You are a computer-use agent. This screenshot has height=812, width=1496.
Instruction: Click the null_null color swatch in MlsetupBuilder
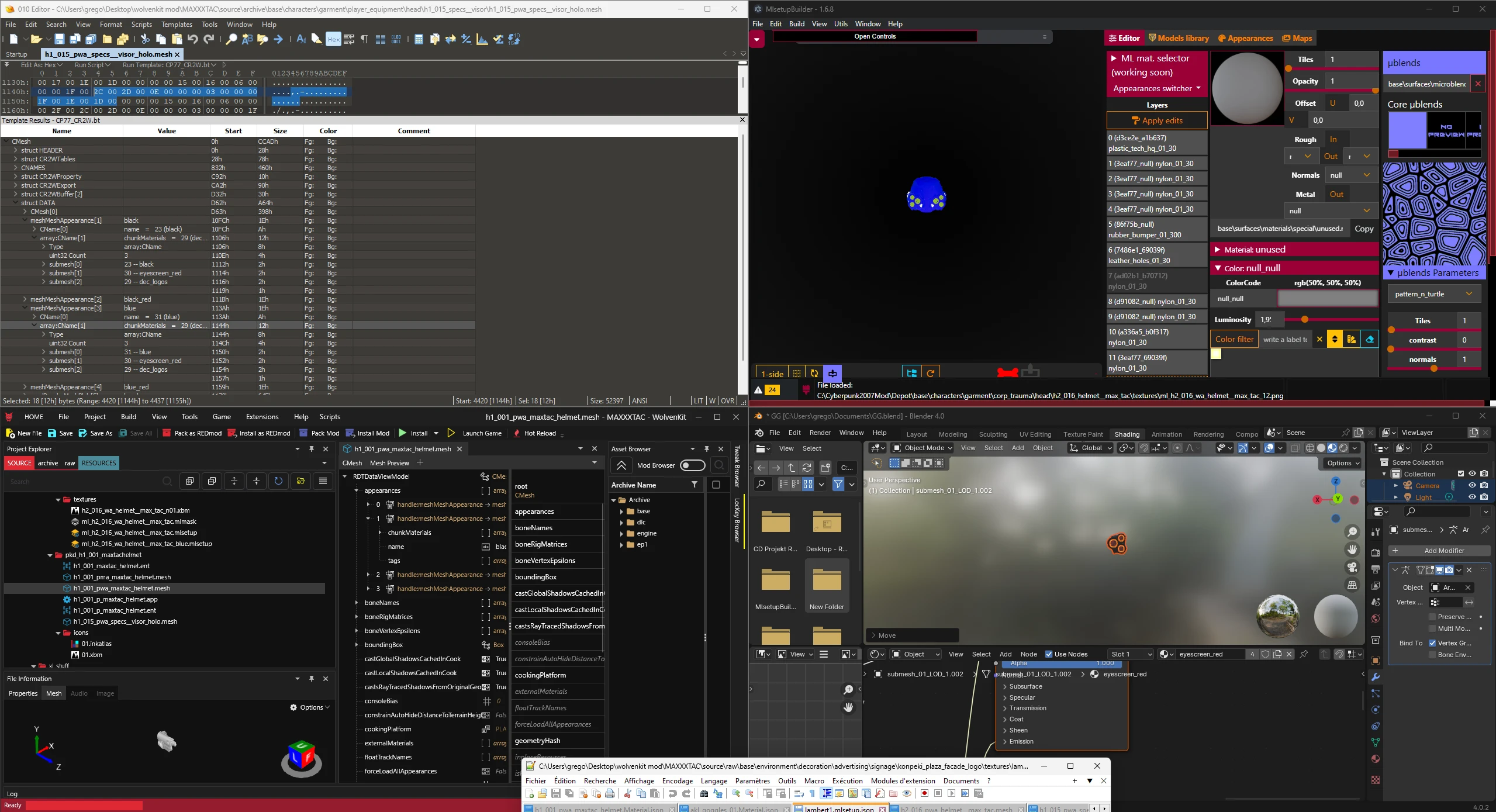click(1328, 298)
